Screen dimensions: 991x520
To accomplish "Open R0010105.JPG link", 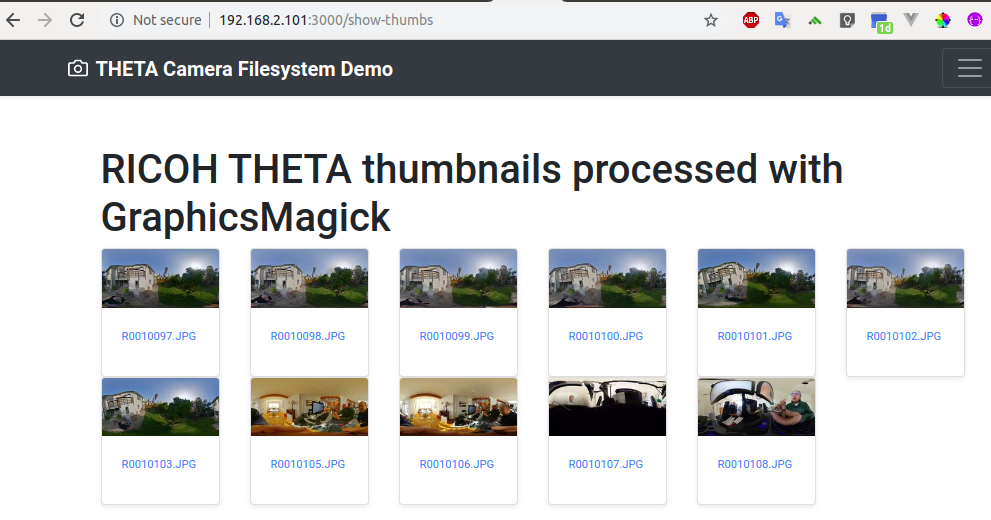I will click(308, 464).
